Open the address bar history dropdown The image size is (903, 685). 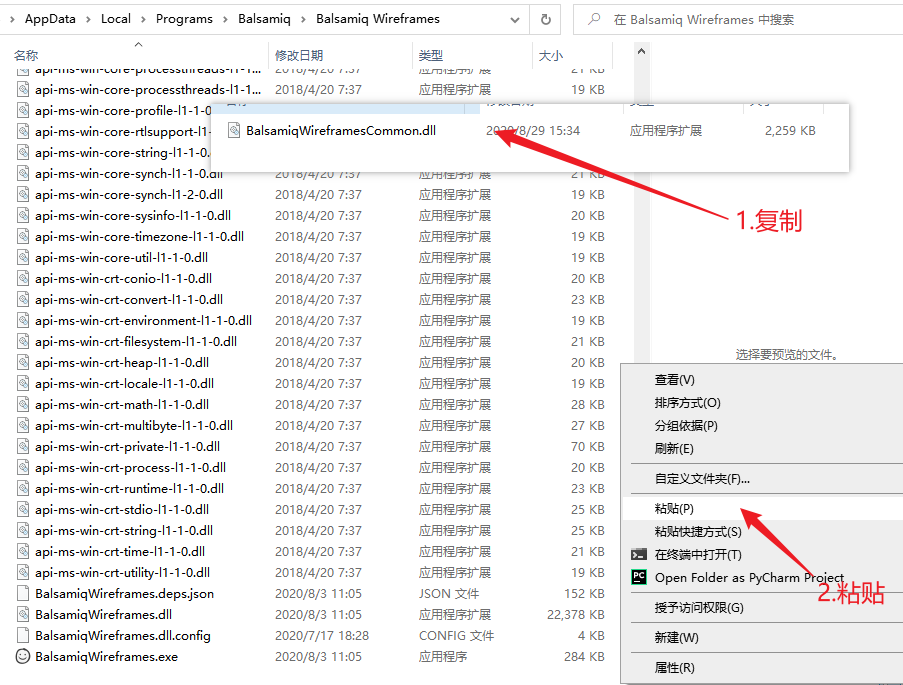point(515,20)
